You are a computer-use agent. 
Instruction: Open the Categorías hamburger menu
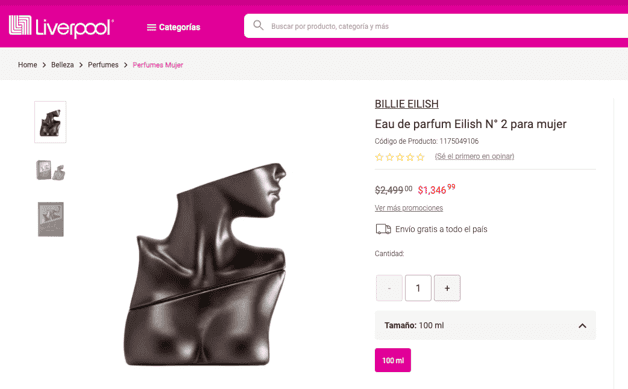(173, 27)
